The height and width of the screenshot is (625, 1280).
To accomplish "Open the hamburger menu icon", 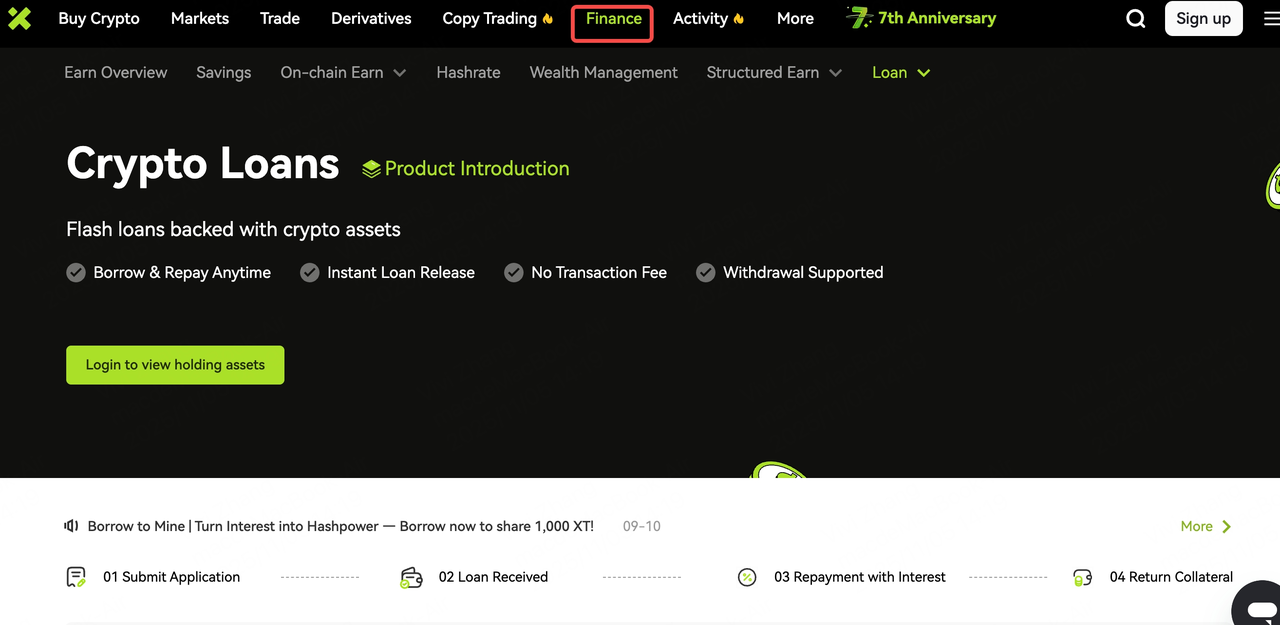I will [x=1271, y=19].
